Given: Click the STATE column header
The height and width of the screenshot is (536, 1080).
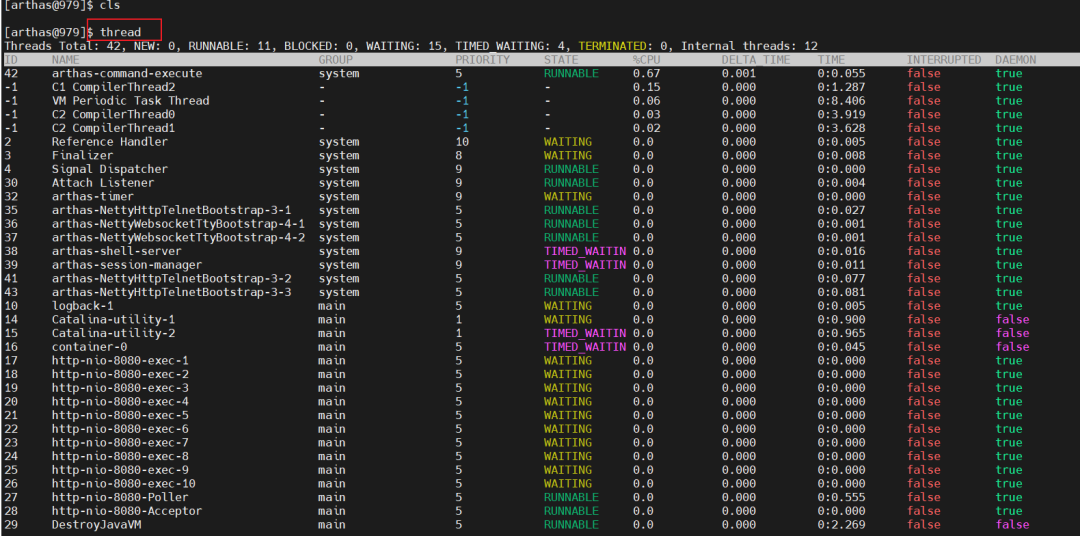Looking at the screenshot, I should click(x=561, y=60).
